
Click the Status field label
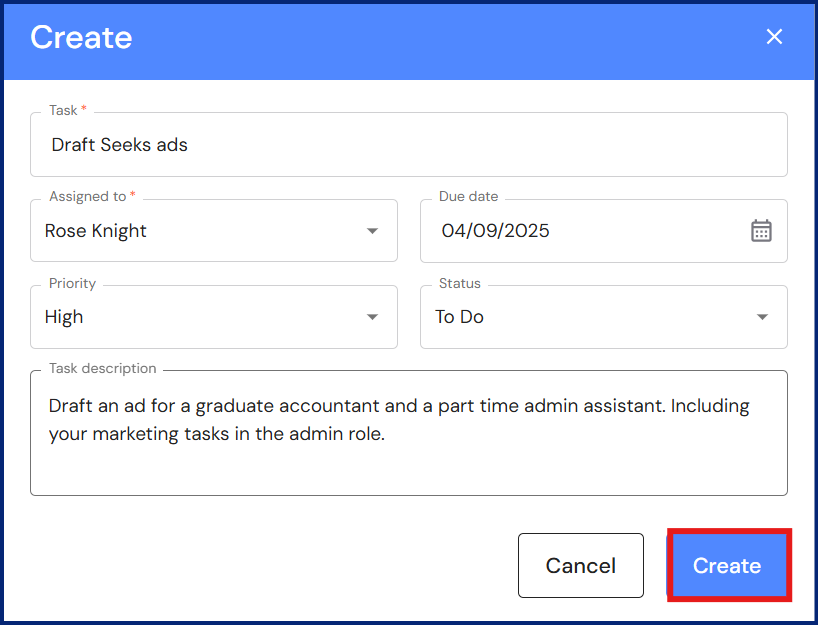(459, 283)
